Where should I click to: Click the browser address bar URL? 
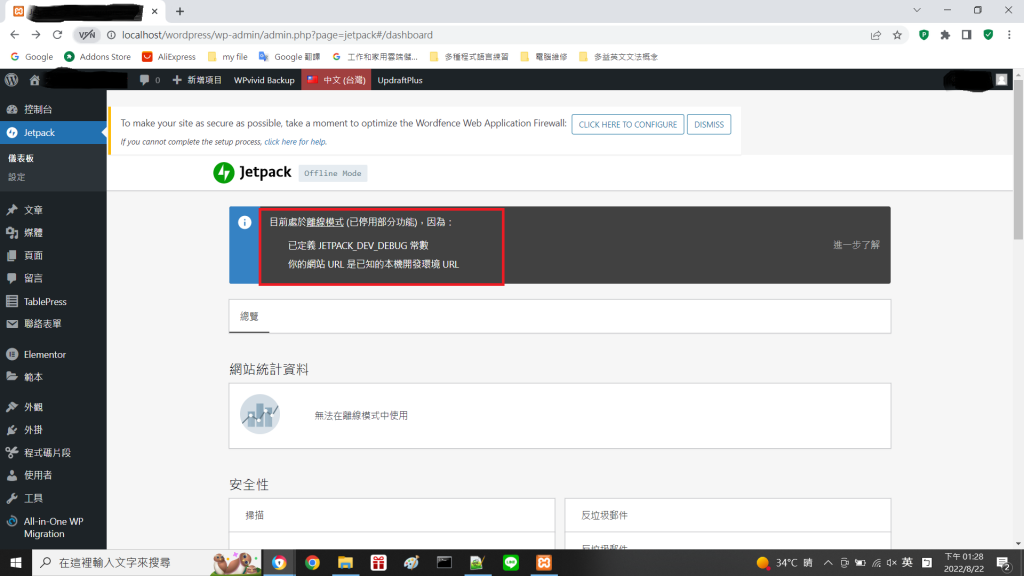(x=277, y=35)
